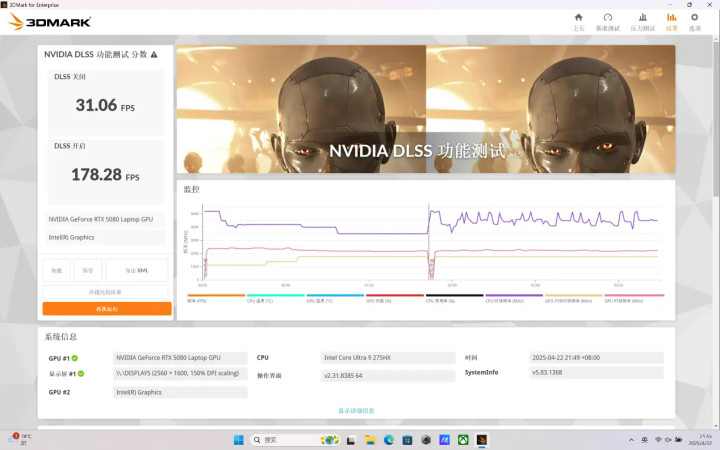Select NVIDIA GeForce RTX 5080 Laptop GPU row in score panel
This screenshot has width=720, height=450.
click(x=106, y=219)
